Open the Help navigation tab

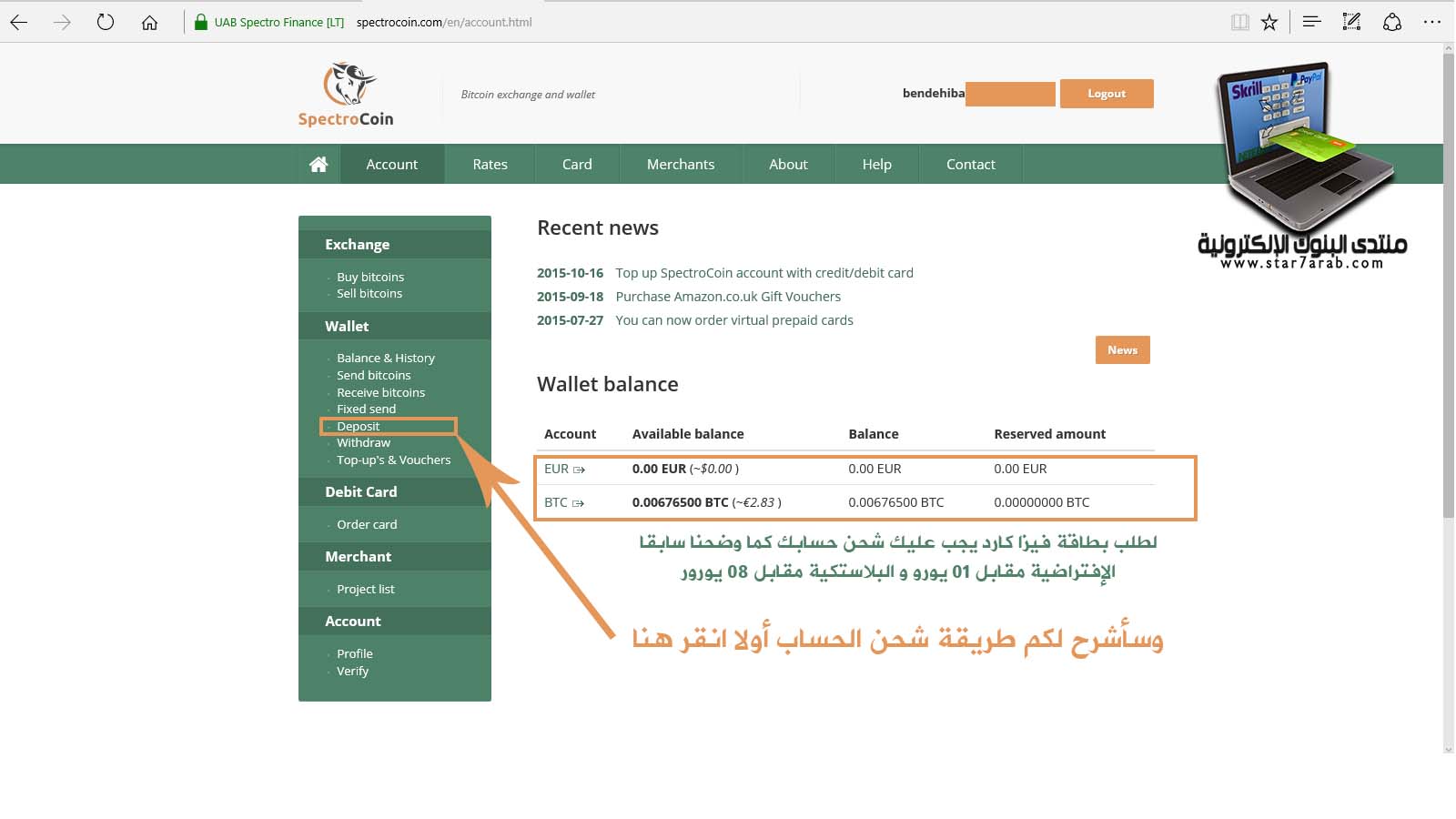click(x=877, y=164)
